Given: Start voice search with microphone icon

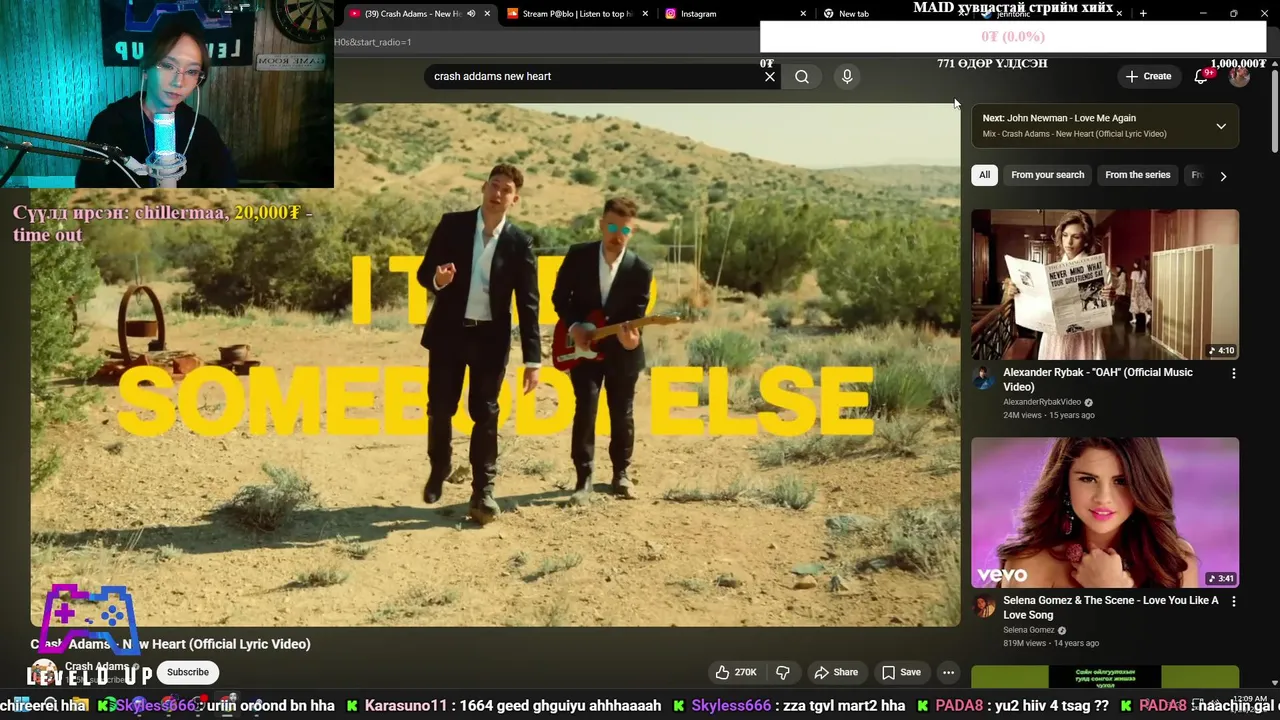Looking at the screenshot, I should [847, 76].
